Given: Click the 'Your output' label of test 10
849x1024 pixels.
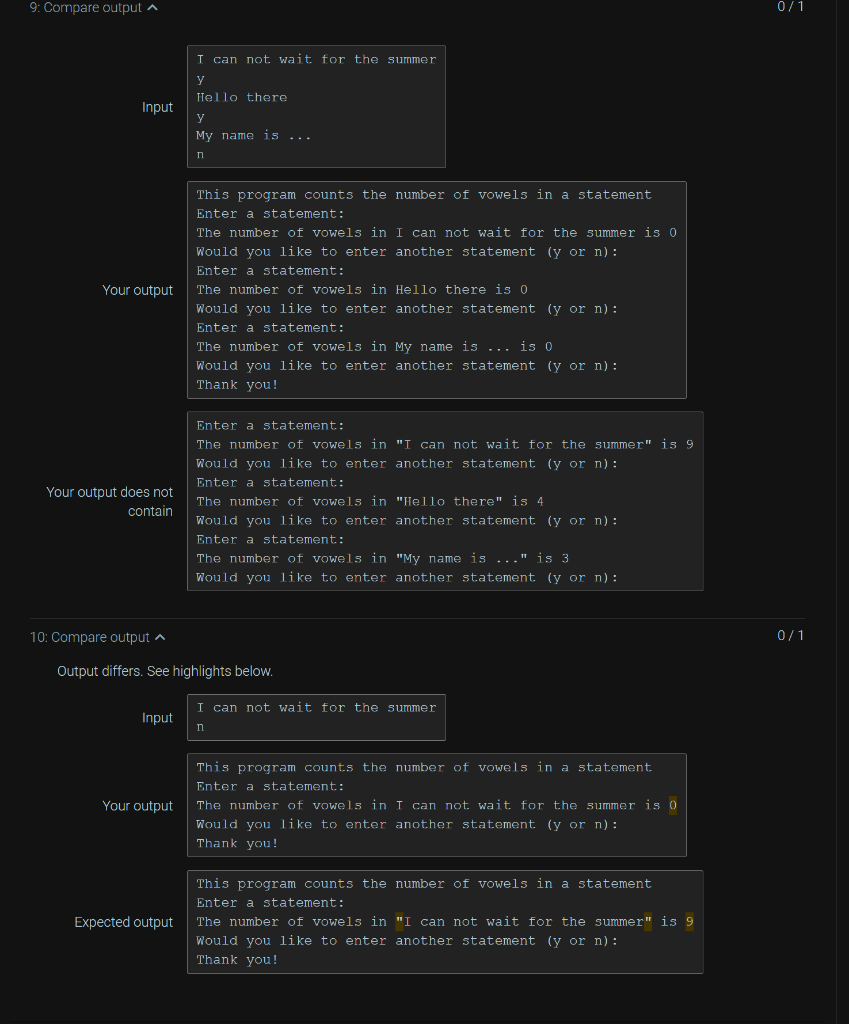Looking at the screenshot, I should [137, 806].
